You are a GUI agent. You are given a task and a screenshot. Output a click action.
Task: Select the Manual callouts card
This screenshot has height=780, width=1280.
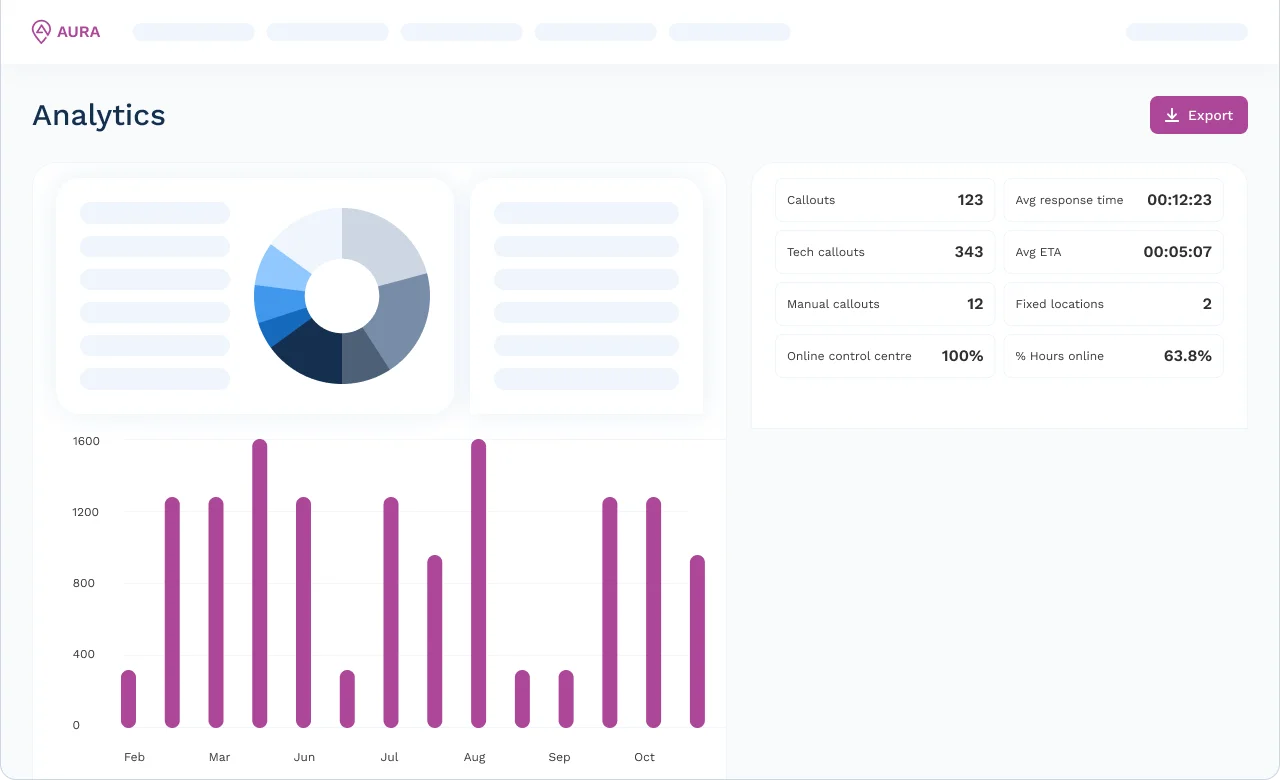pos(884,304)
